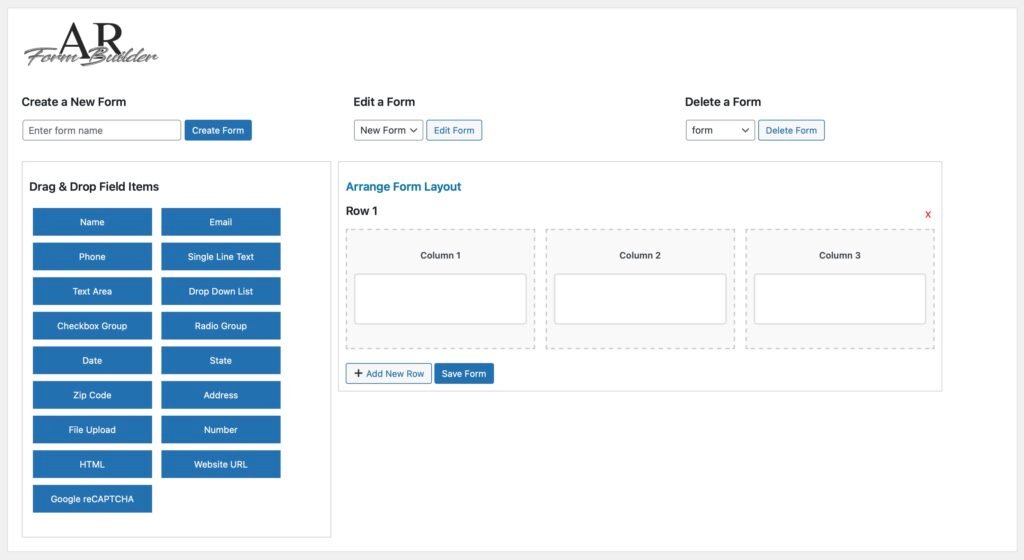This screenshot has height=560, width=1024.
Task: Open the form dropdown under Delete a Form
Action: coord(720,130)
